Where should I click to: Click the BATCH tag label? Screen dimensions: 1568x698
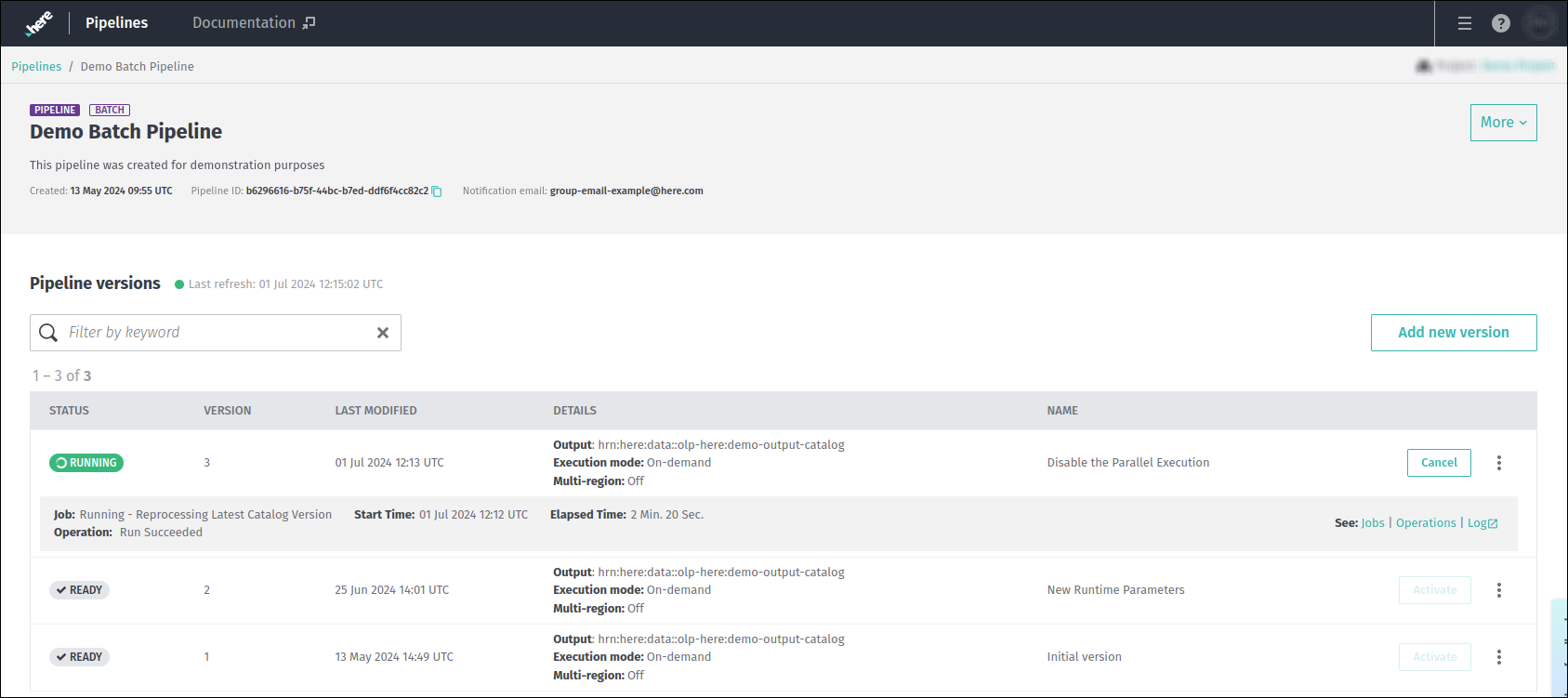[110, 110]
